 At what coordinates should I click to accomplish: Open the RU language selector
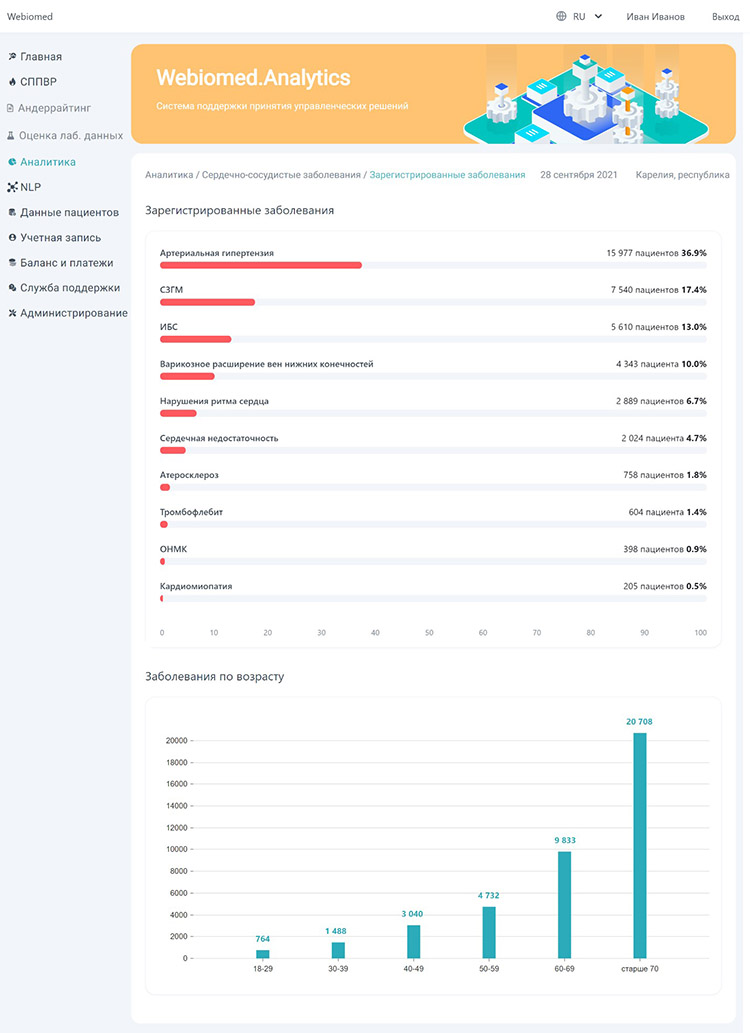(579, 16)
